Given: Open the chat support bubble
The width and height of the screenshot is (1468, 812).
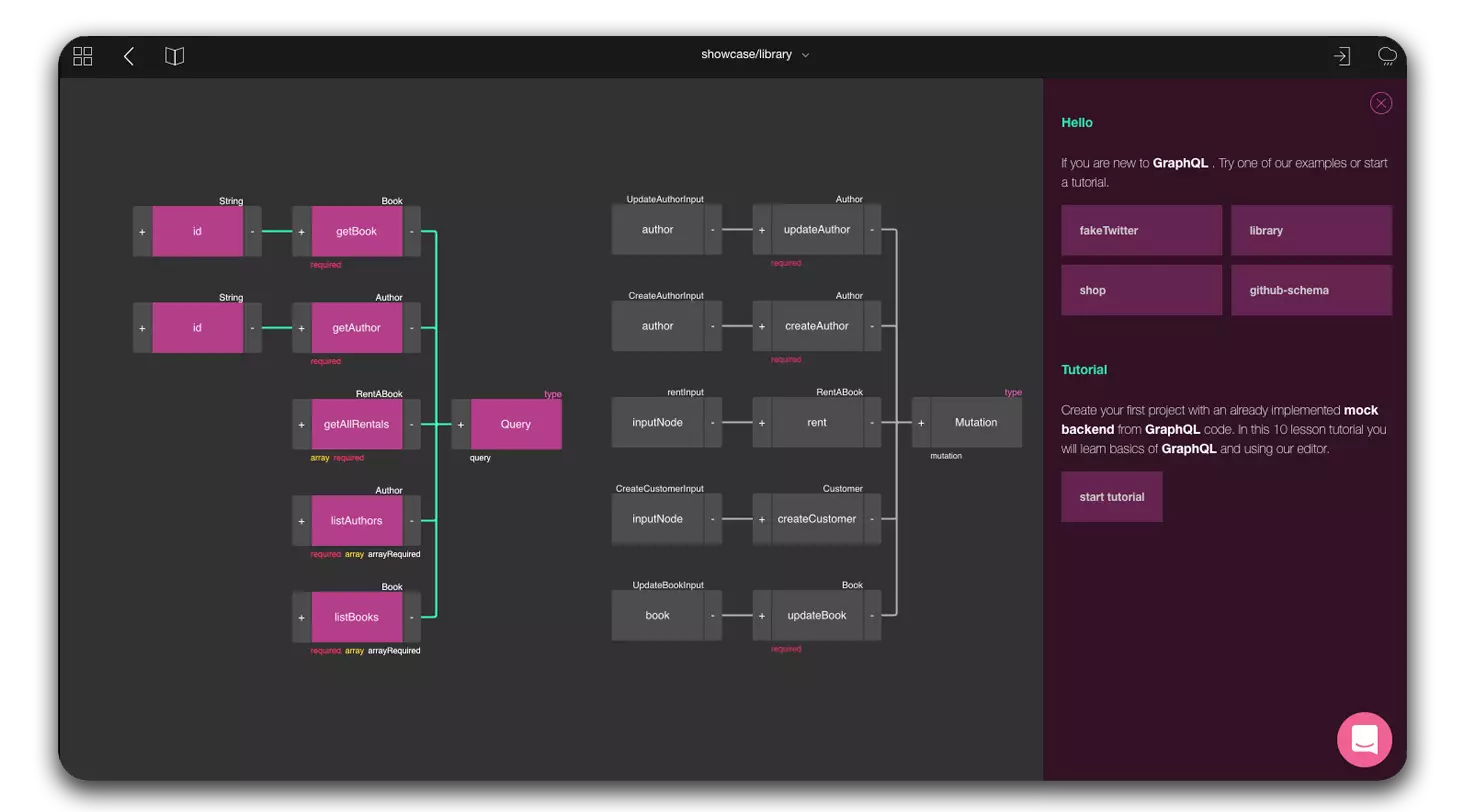Looking at the screenshot, I should 1364,740.
